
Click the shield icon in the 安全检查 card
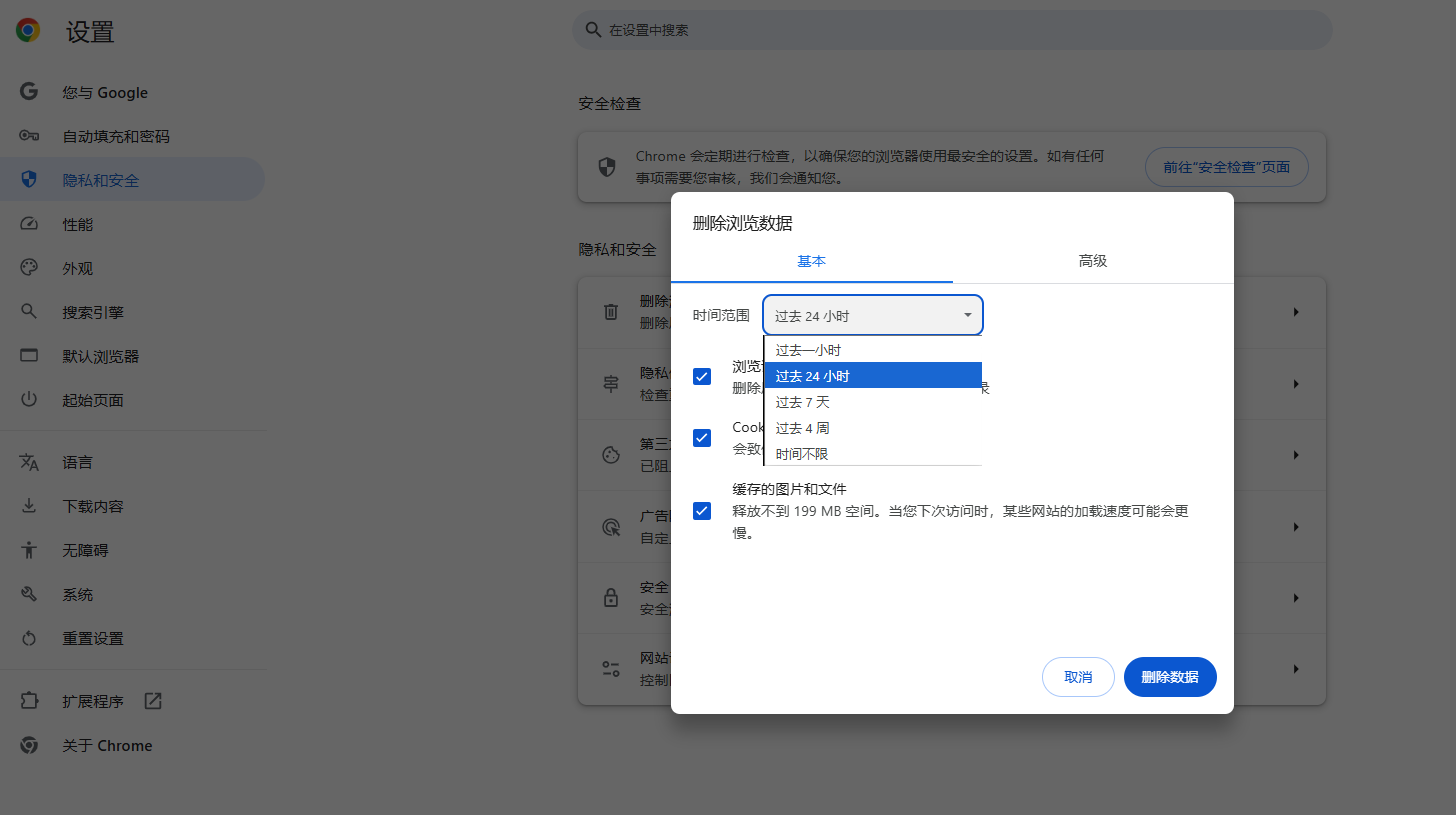(x=607, y=167)
